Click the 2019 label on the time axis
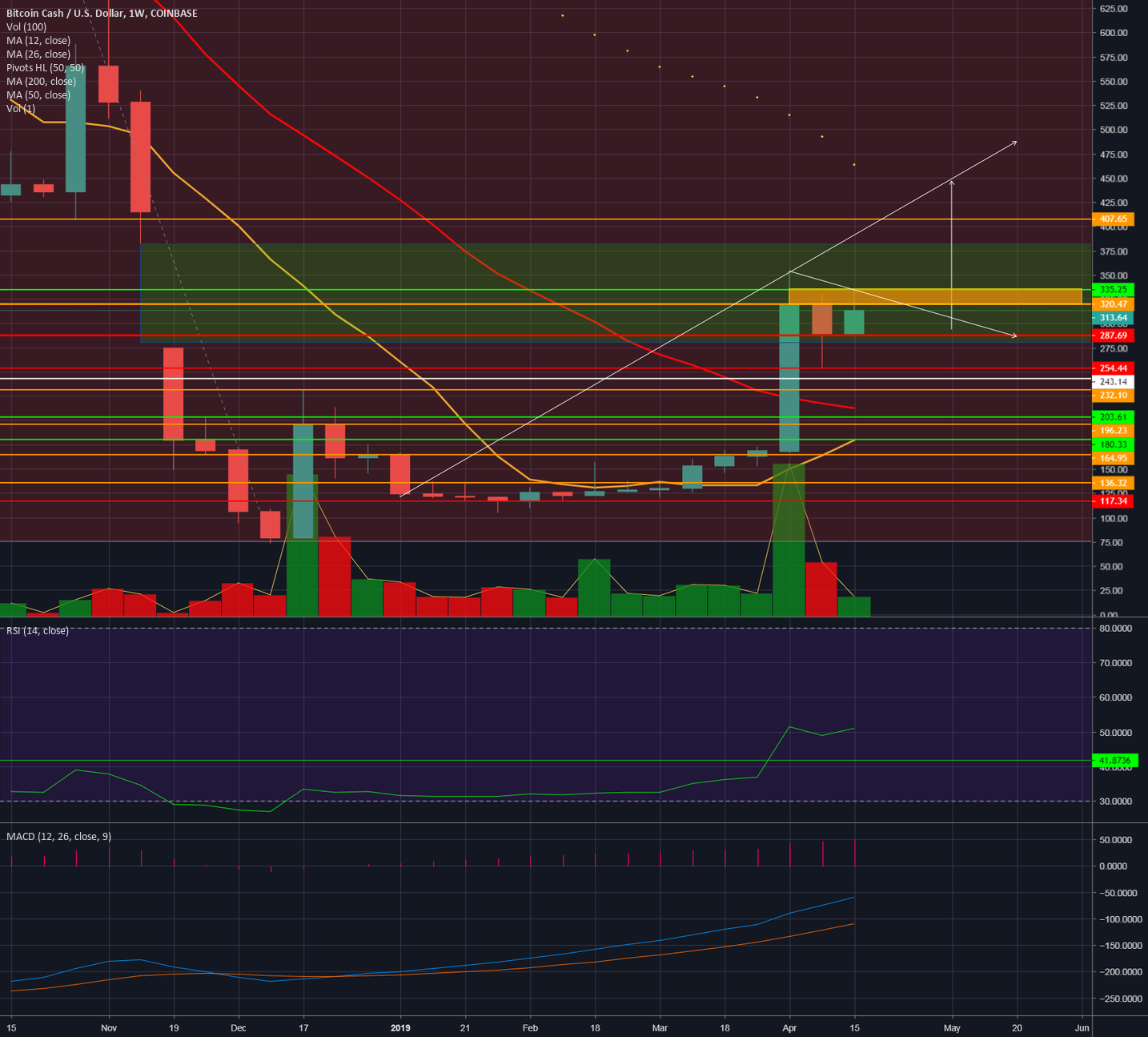The width and height of the screenshot is (1148, 1037). (399, 1027)
